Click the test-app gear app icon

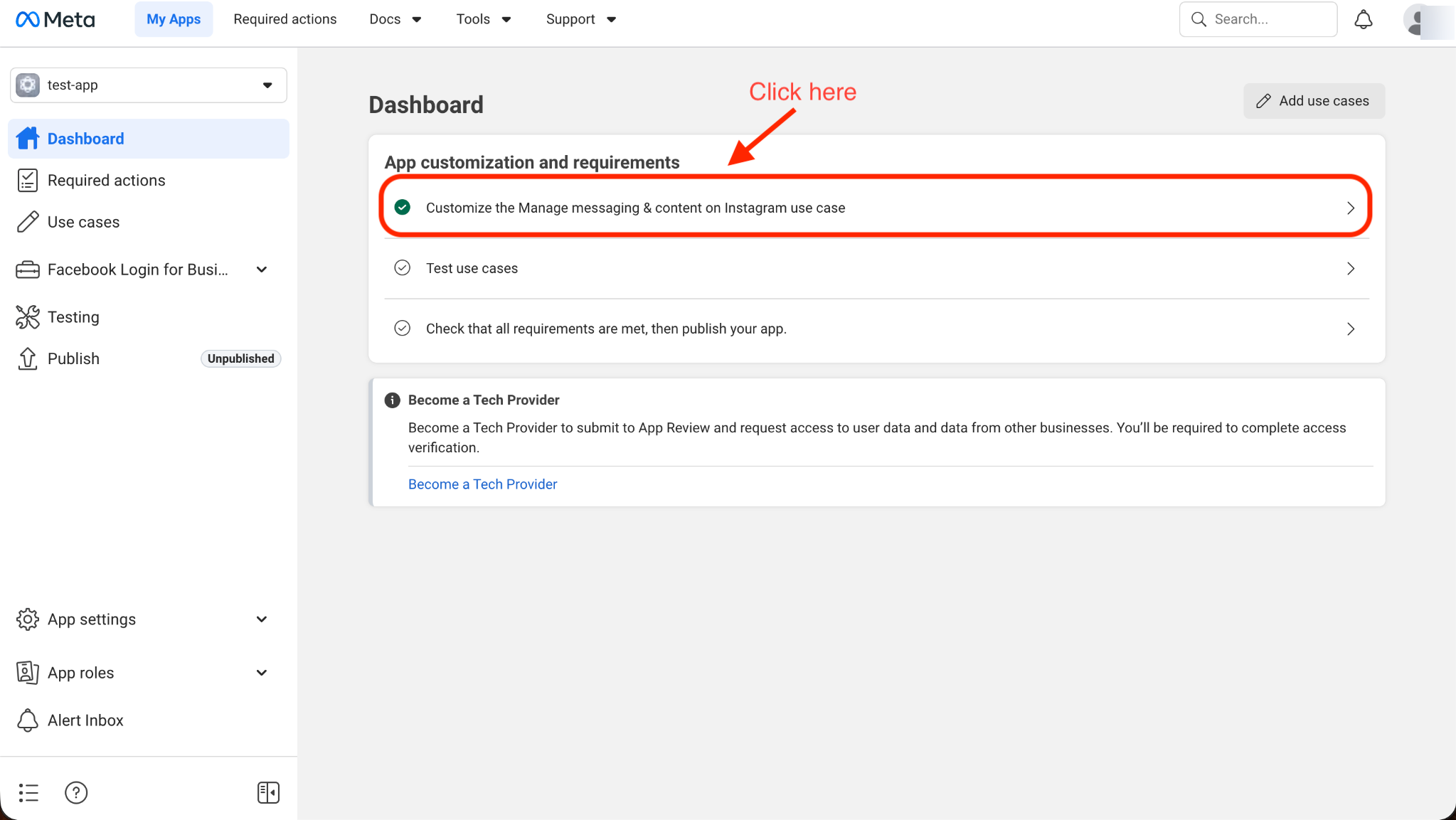(x=28, y=85)
